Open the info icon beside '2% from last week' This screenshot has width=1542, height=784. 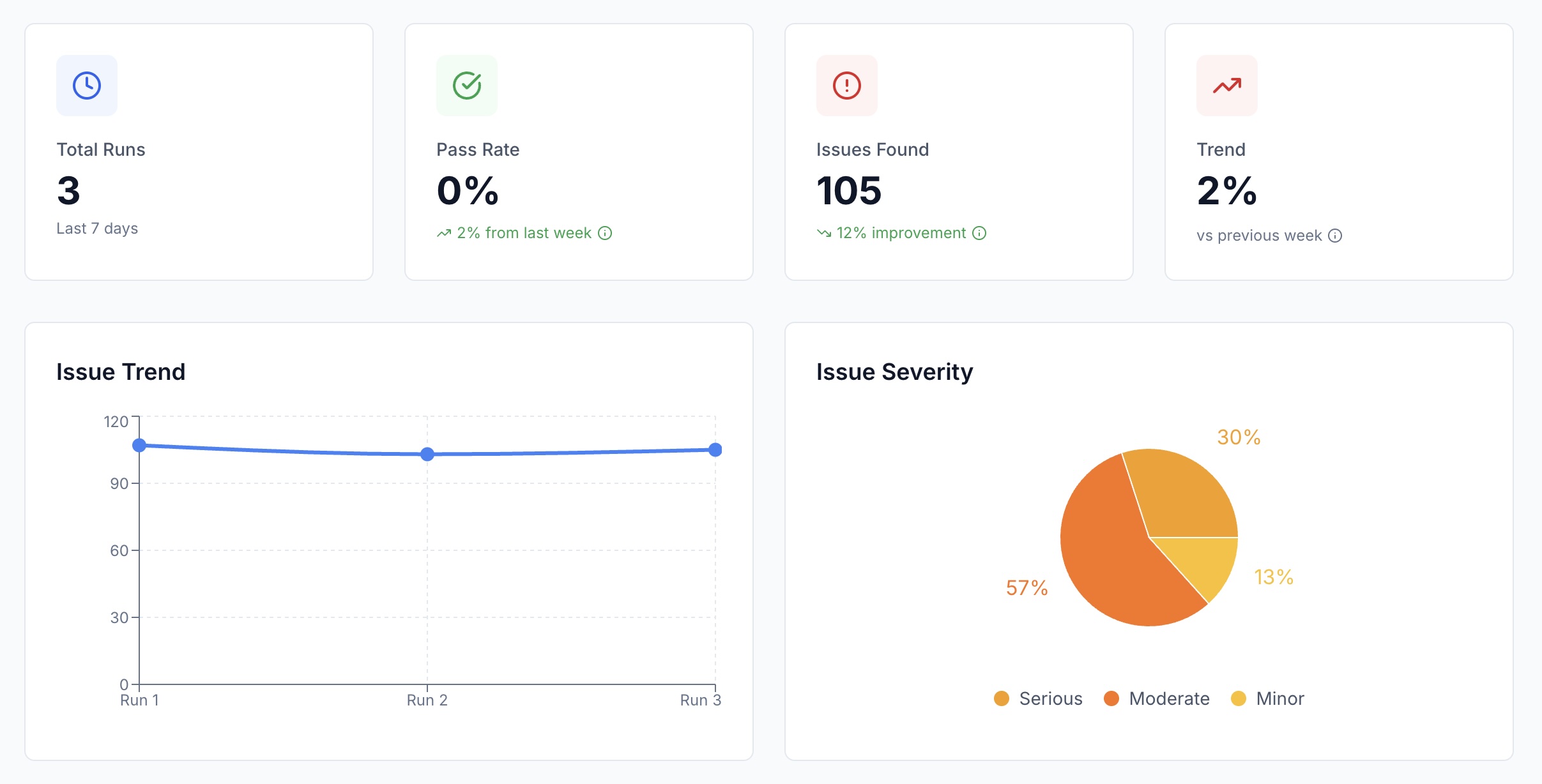[x=606, y=233]
